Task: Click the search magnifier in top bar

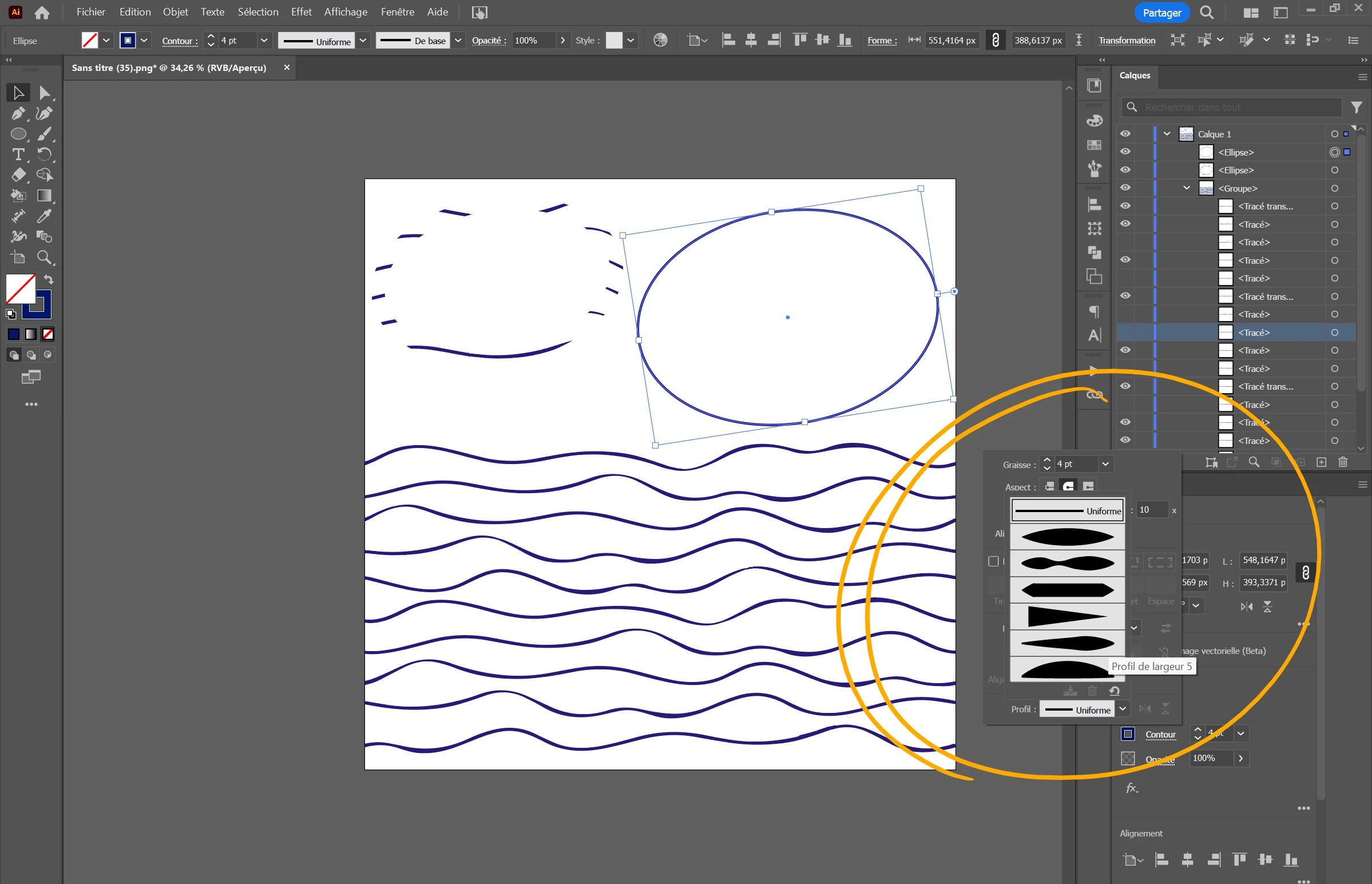Action: [x=1207, y=13]
